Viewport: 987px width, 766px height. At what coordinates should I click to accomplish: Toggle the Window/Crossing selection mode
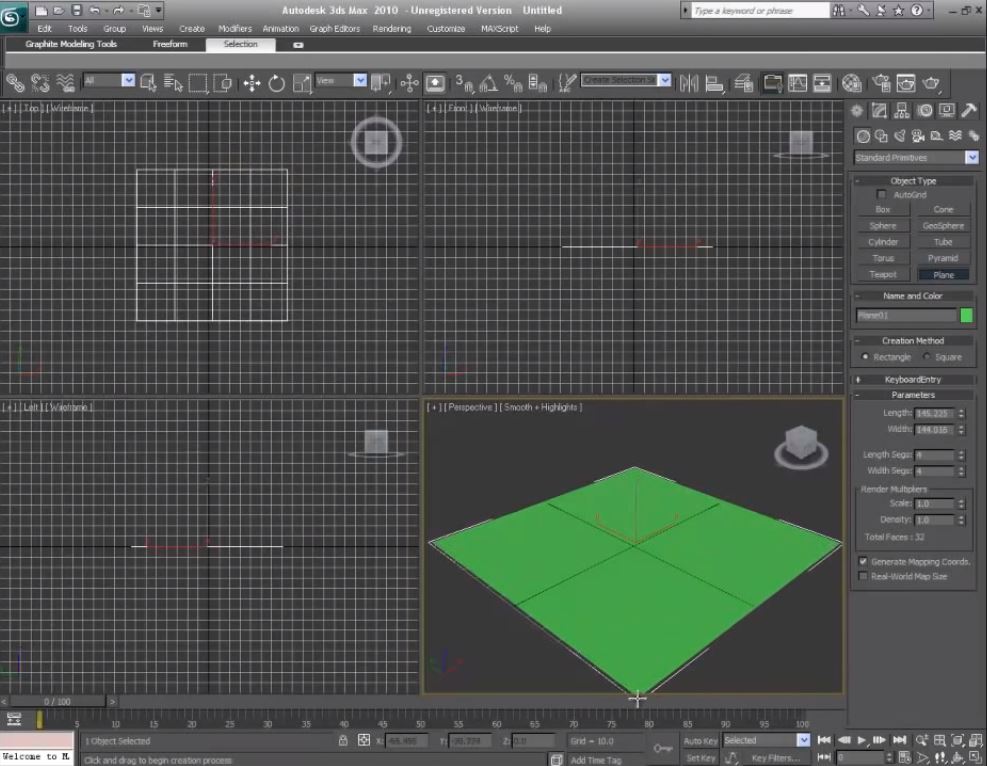pyautogui.click(x=222, y=83)
